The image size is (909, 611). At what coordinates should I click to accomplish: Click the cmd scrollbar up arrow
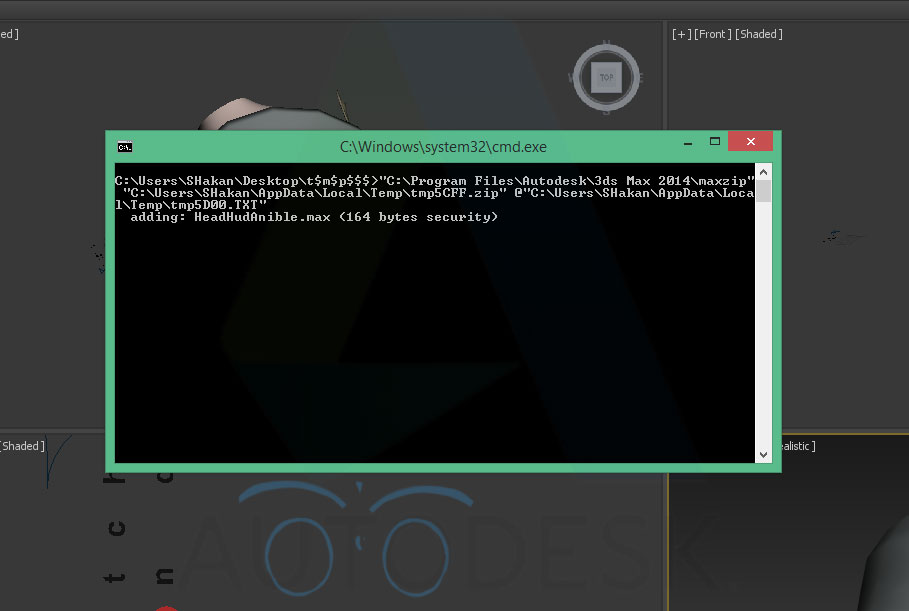[x=763, y=172]
